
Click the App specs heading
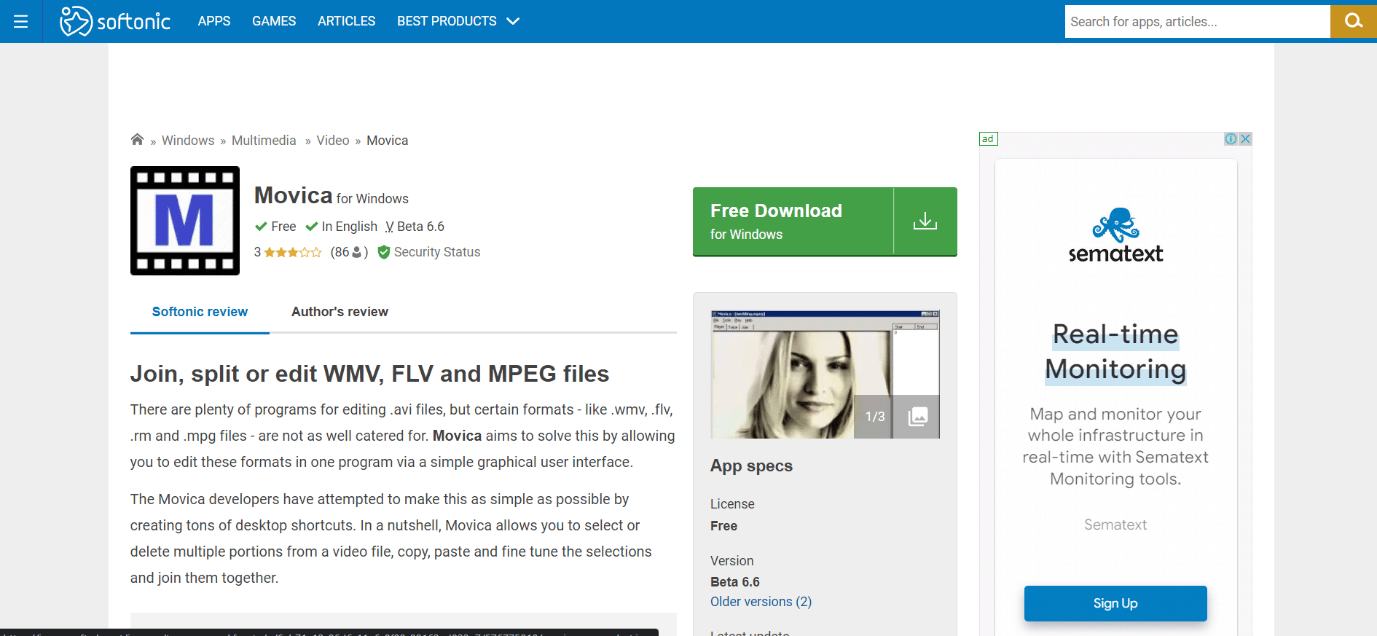point(751,466)
